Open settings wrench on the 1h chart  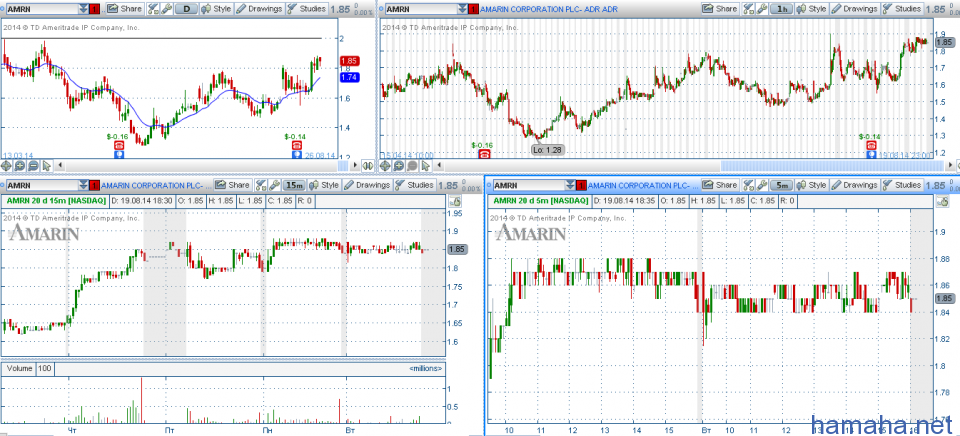[x=761, y=9]
